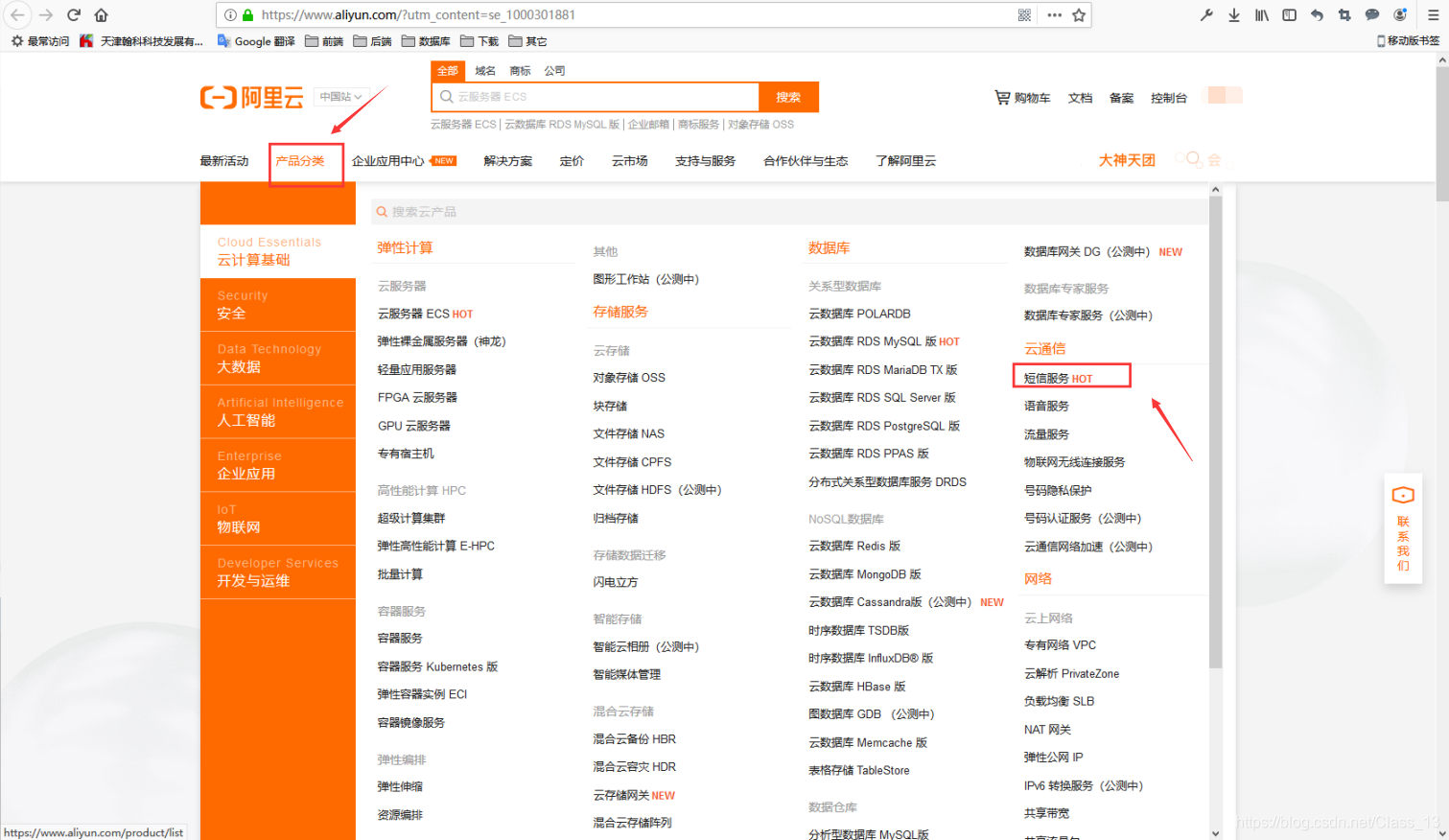Open the QR code icon in address bar
This screenshot has height=840, width=1449.
pyautogui.click(x=1024, y=14)
